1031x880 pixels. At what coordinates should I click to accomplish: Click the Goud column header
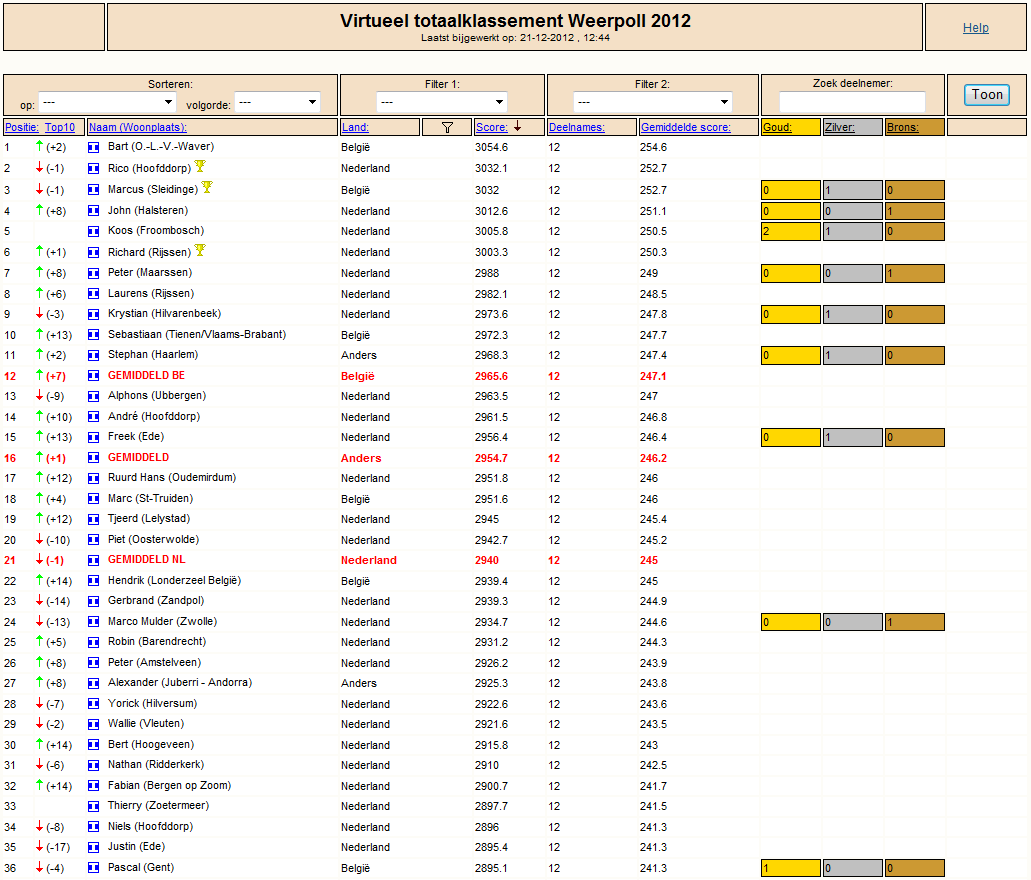click(777, 128)
